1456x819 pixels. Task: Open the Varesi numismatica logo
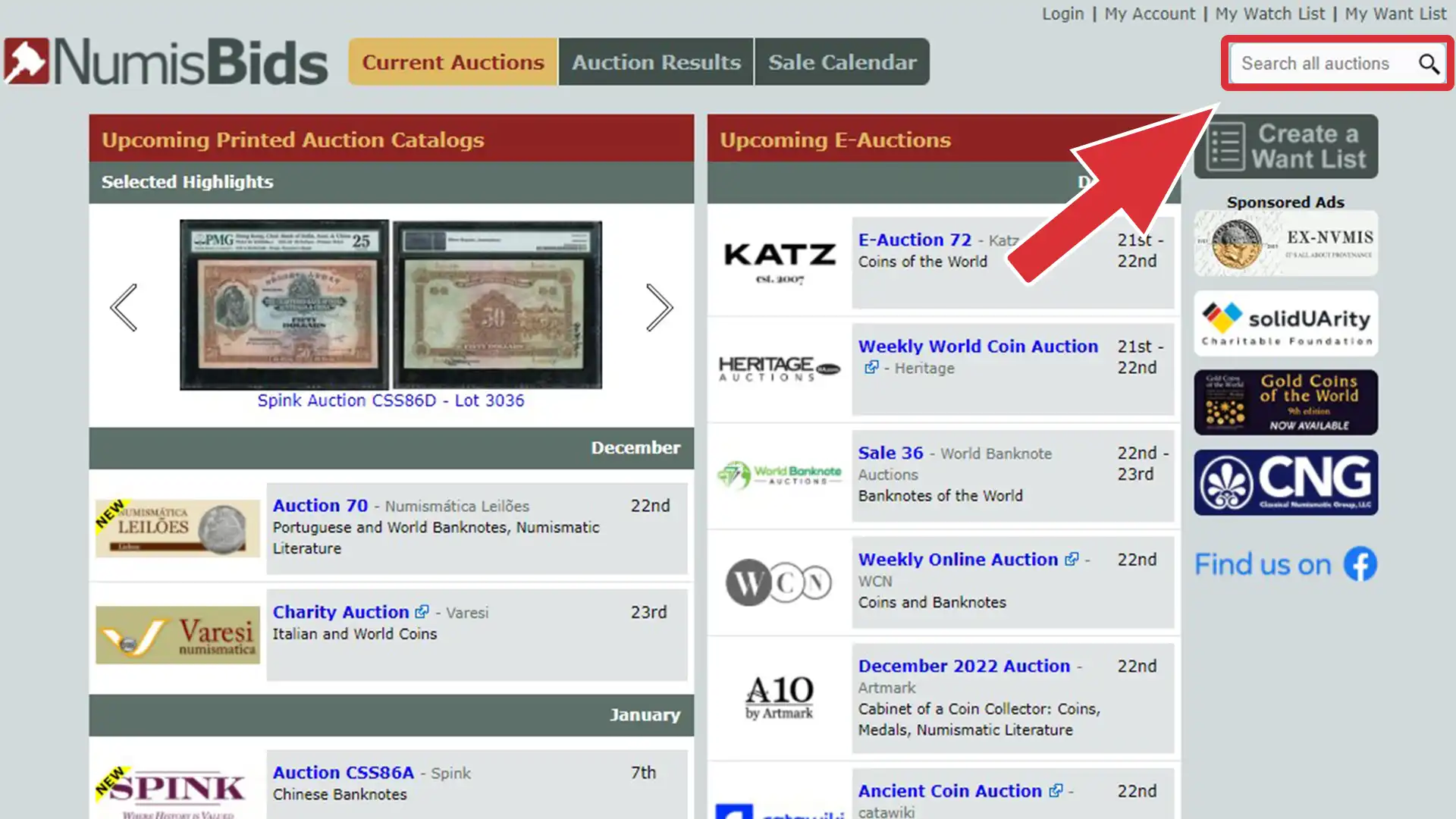[177, 635]
